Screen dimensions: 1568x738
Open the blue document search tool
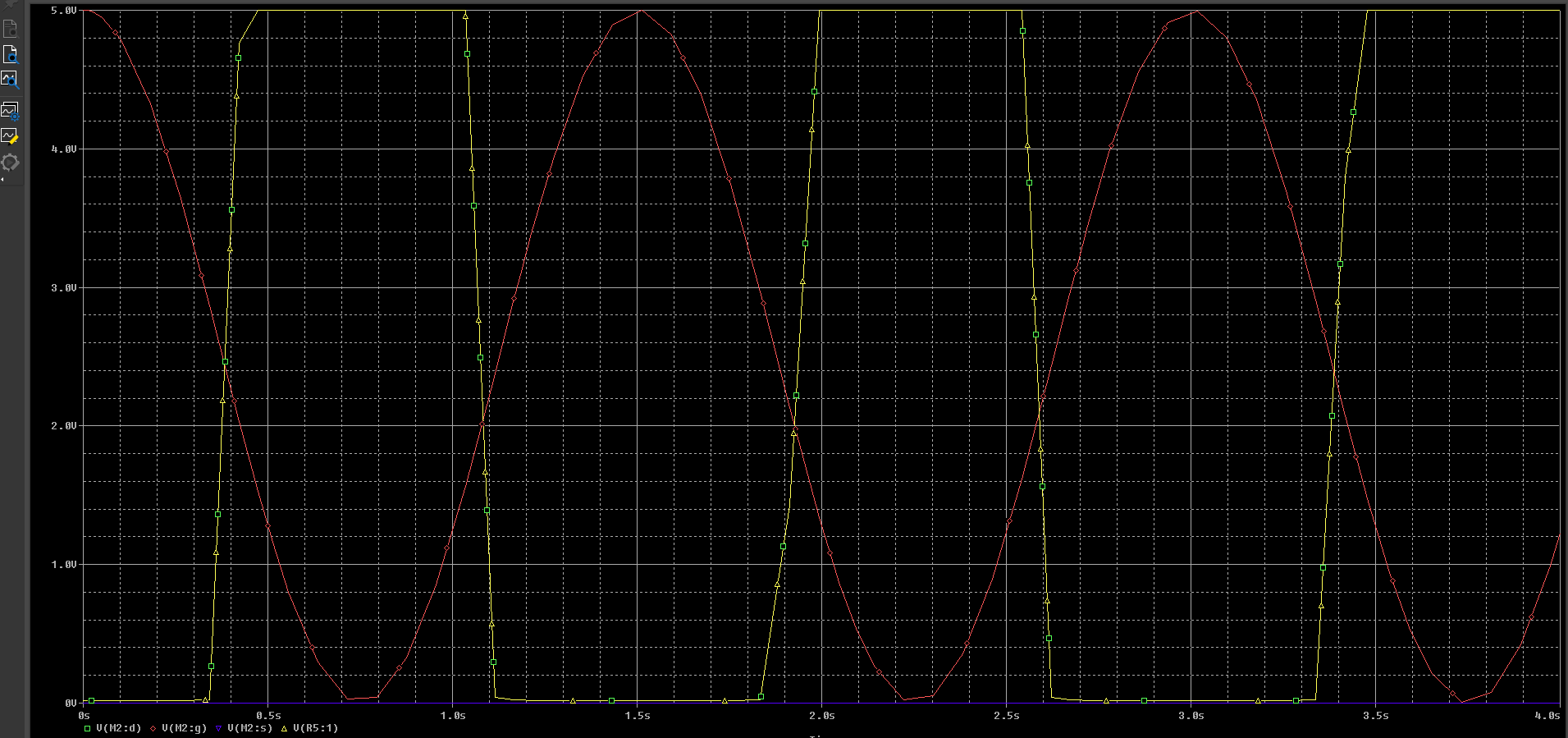11,55
